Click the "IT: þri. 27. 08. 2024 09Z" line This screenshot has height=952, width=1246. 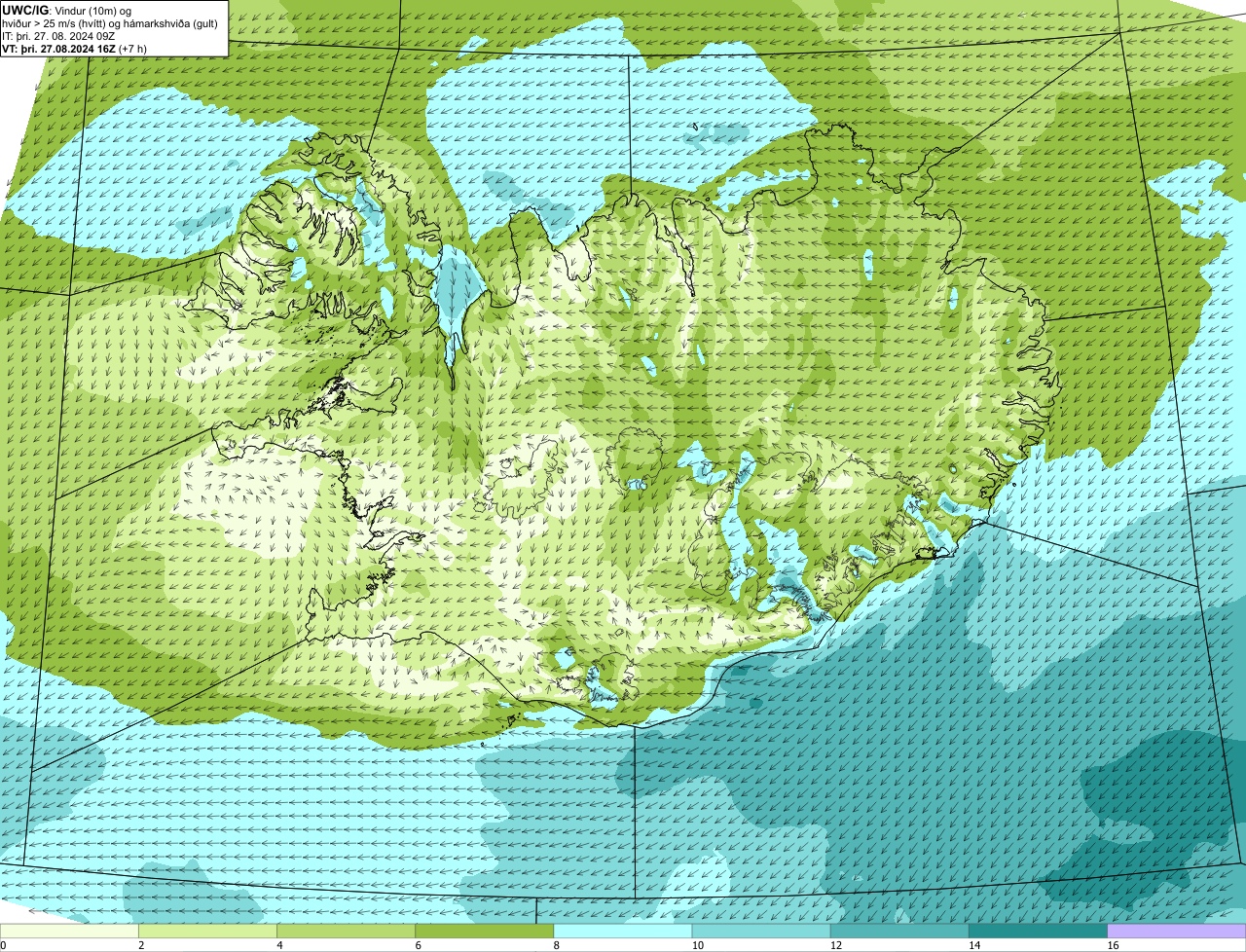tap(58, 36)
